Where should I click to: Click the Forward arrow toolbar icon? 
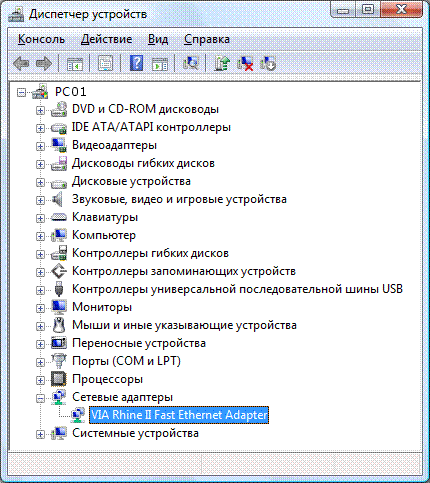coord(44,63)
